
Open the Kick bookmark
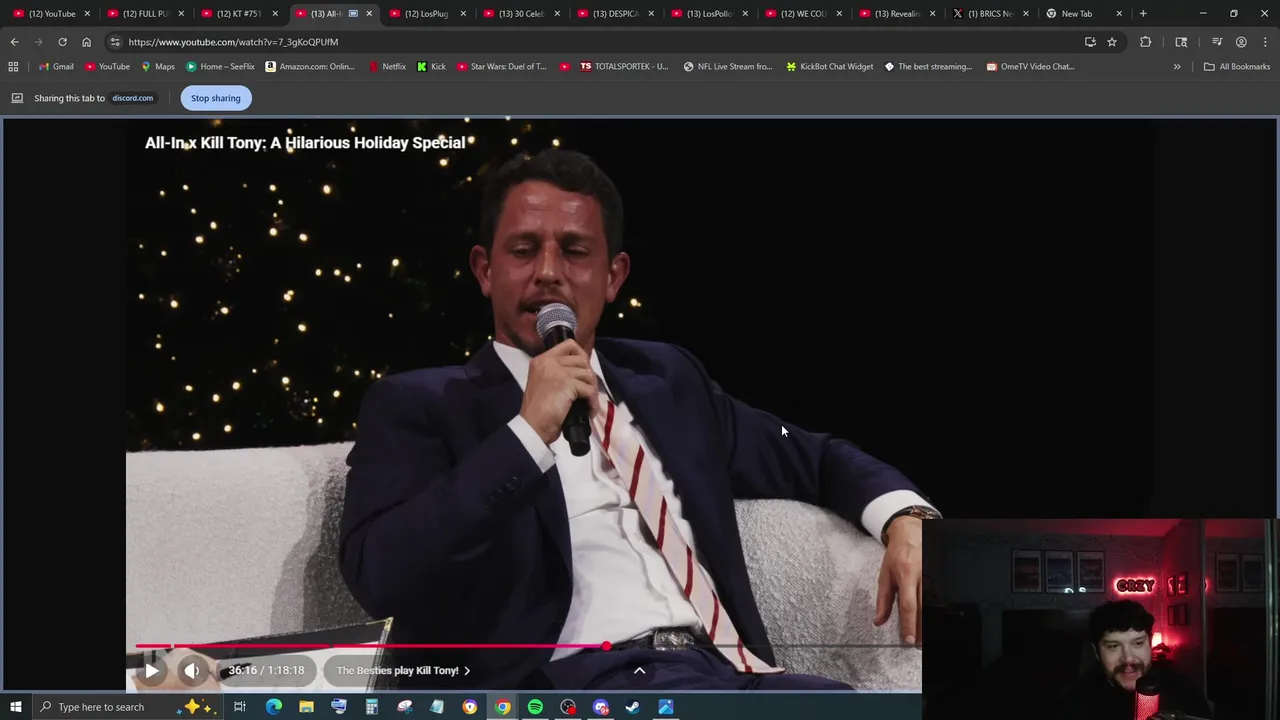[x=431, y=67]
